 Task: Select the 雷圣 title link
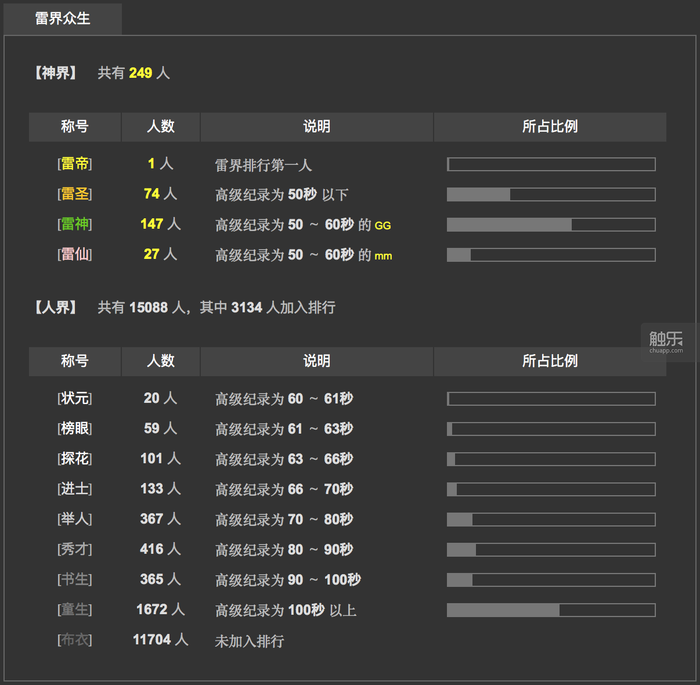tap(75, 194)
